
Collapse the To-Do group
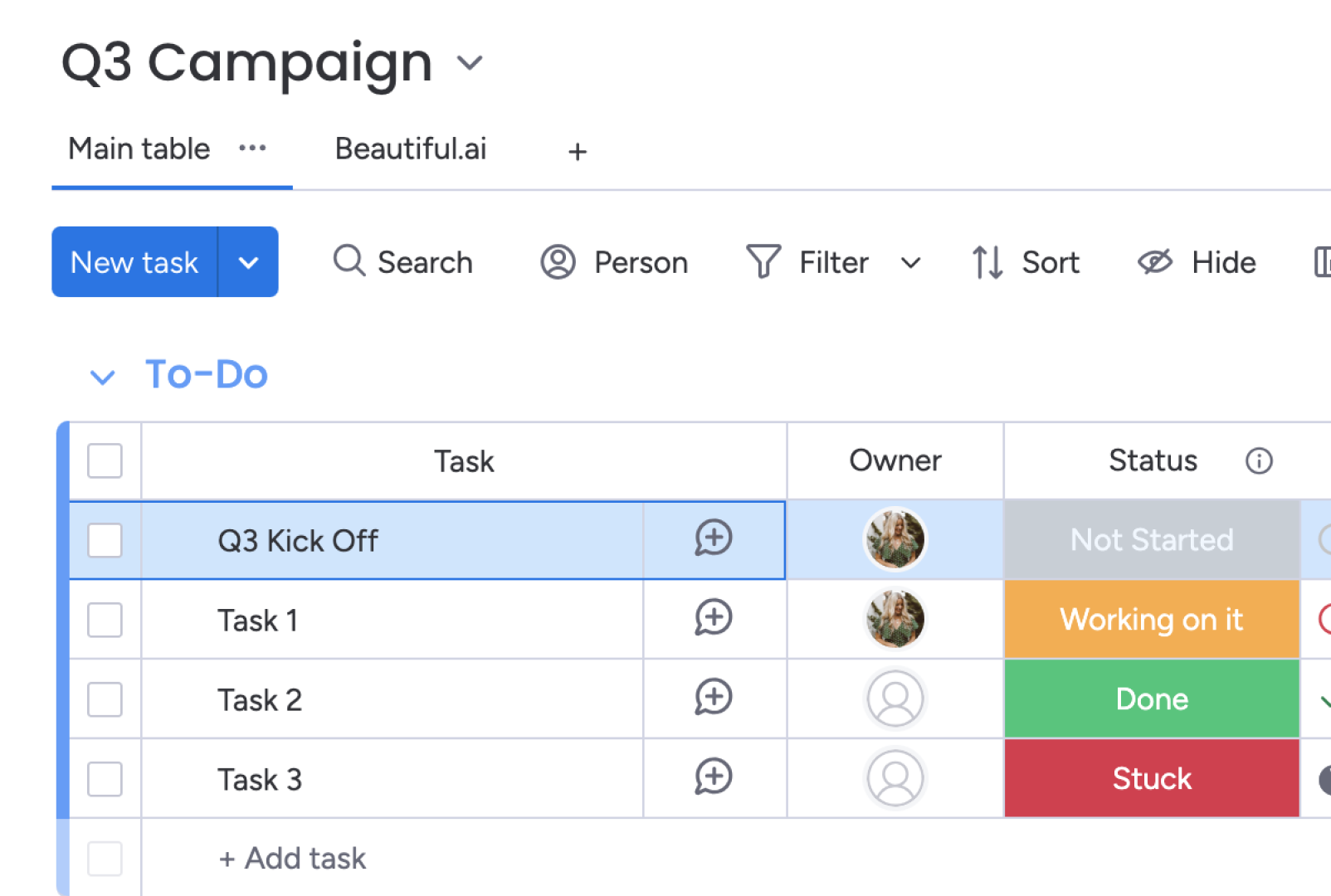102,377
